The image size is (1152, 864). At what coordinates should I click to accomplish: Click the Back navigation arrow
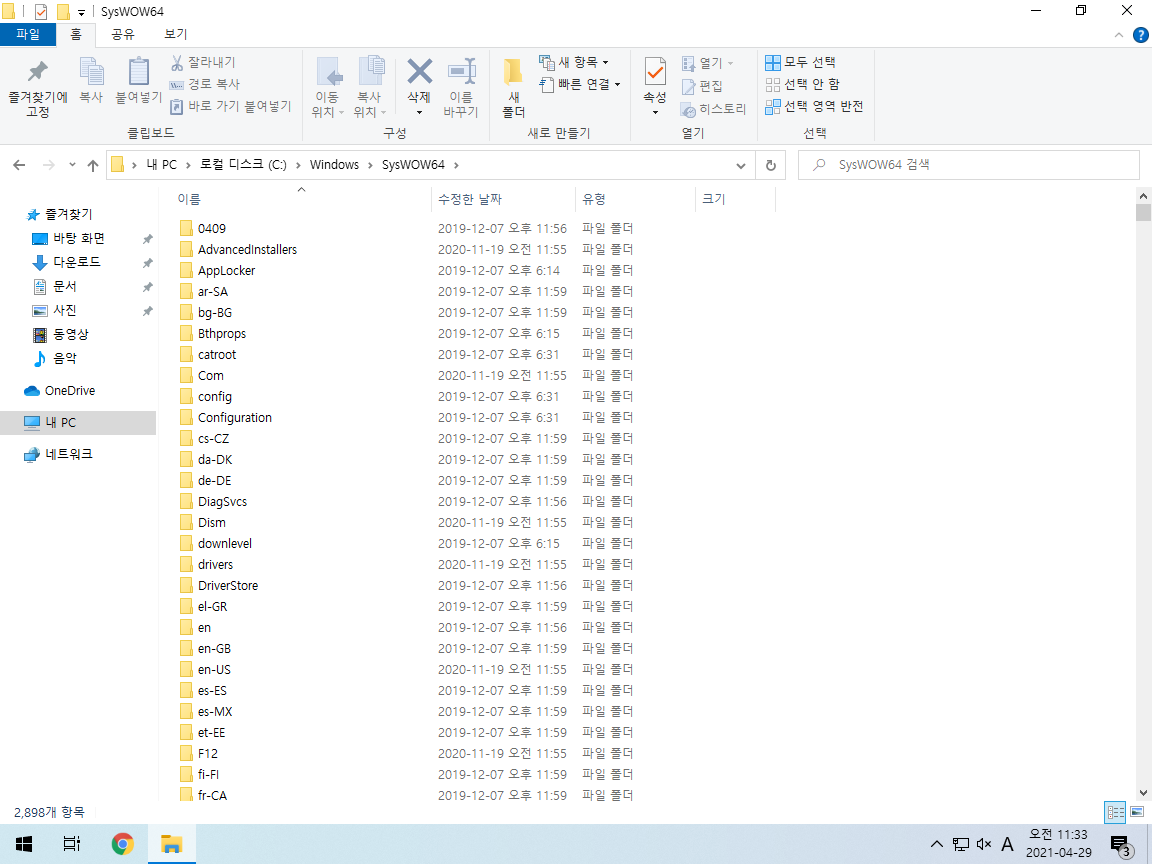click(x=19, y=165)
